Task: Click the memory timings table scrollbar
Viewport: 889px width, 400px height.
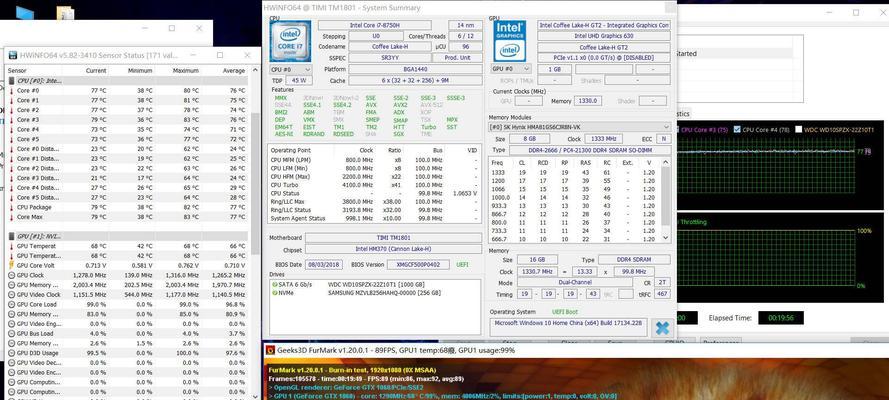Action: coord(666,200)
